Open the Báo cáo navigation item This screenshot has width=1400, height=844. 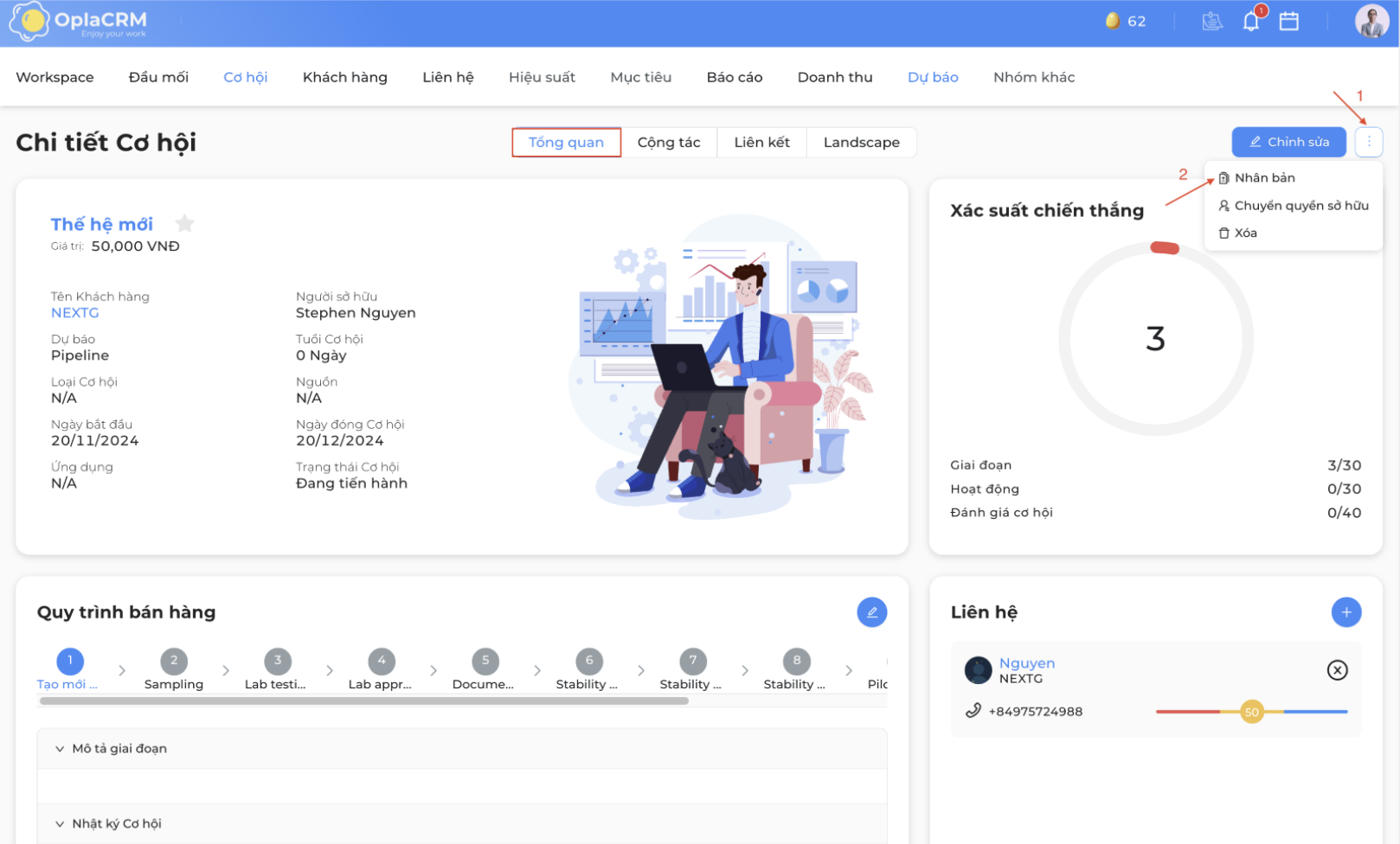pos(735,77)
